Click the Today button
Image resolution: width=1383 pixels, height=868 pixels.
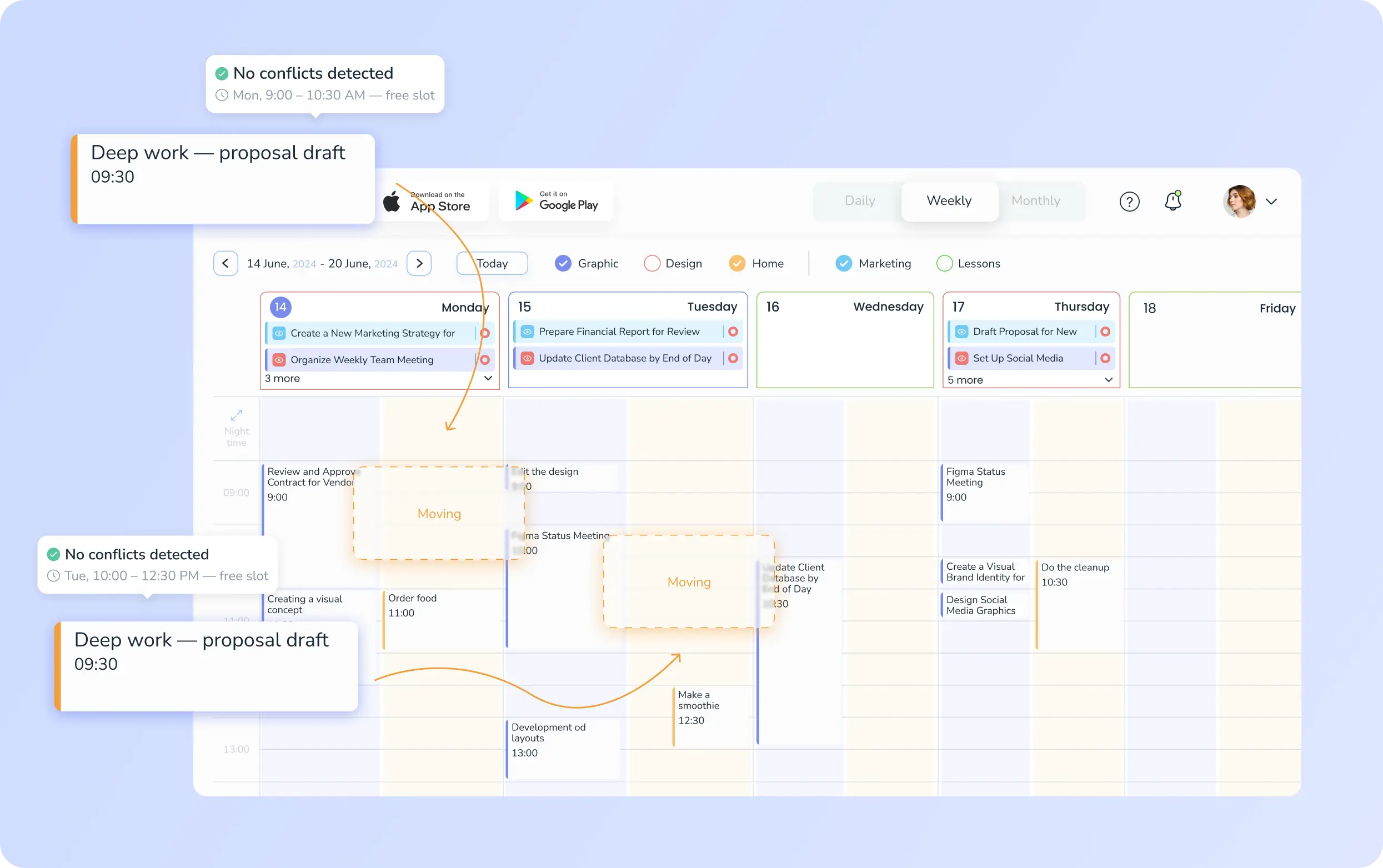[492, 263]
